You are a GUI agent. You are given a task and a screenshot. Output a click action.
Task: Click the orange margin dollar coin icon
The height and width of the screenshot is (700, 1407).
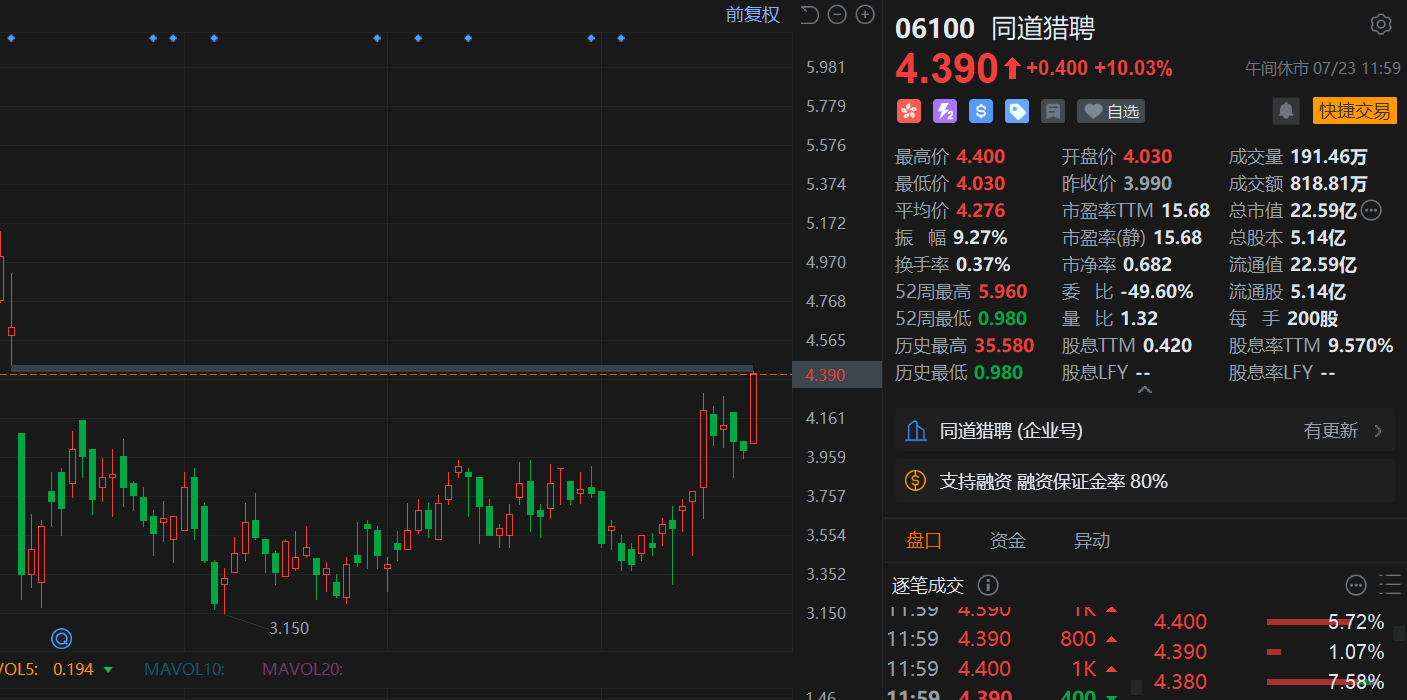click(x=915, y=481)
